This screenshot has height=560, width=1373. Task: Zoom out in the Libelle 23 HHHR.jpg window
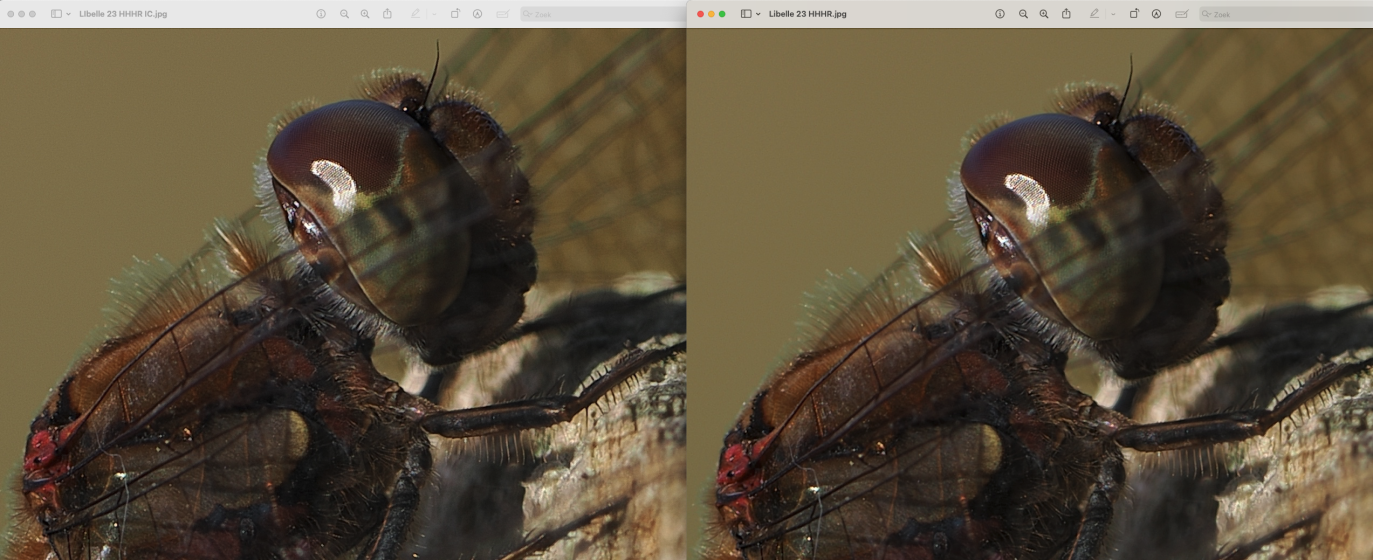coord(1023,14)
